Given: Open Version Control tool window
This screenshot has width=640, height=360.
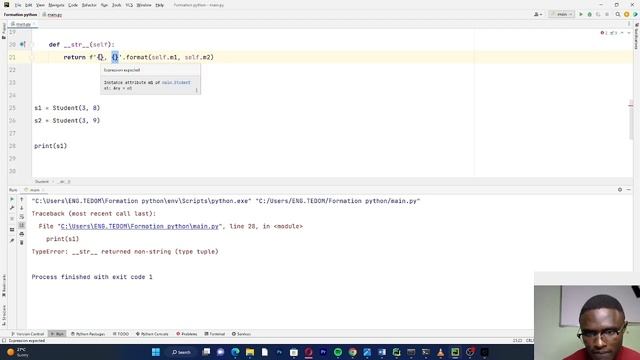Looking at the screenshot, I should pos(28,334).
